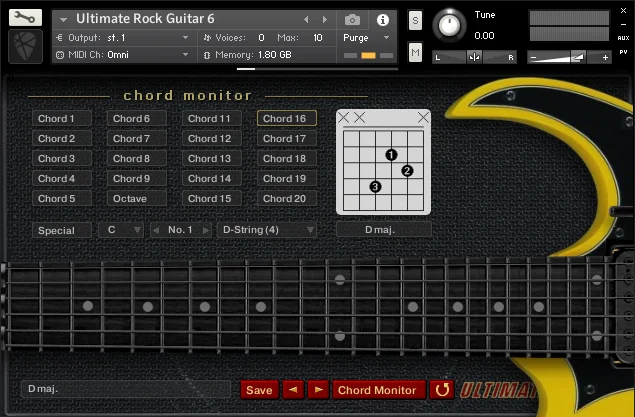Open the Purge dropdown menu
Viewport: 635px width, 417px height.
pos(366,38)
